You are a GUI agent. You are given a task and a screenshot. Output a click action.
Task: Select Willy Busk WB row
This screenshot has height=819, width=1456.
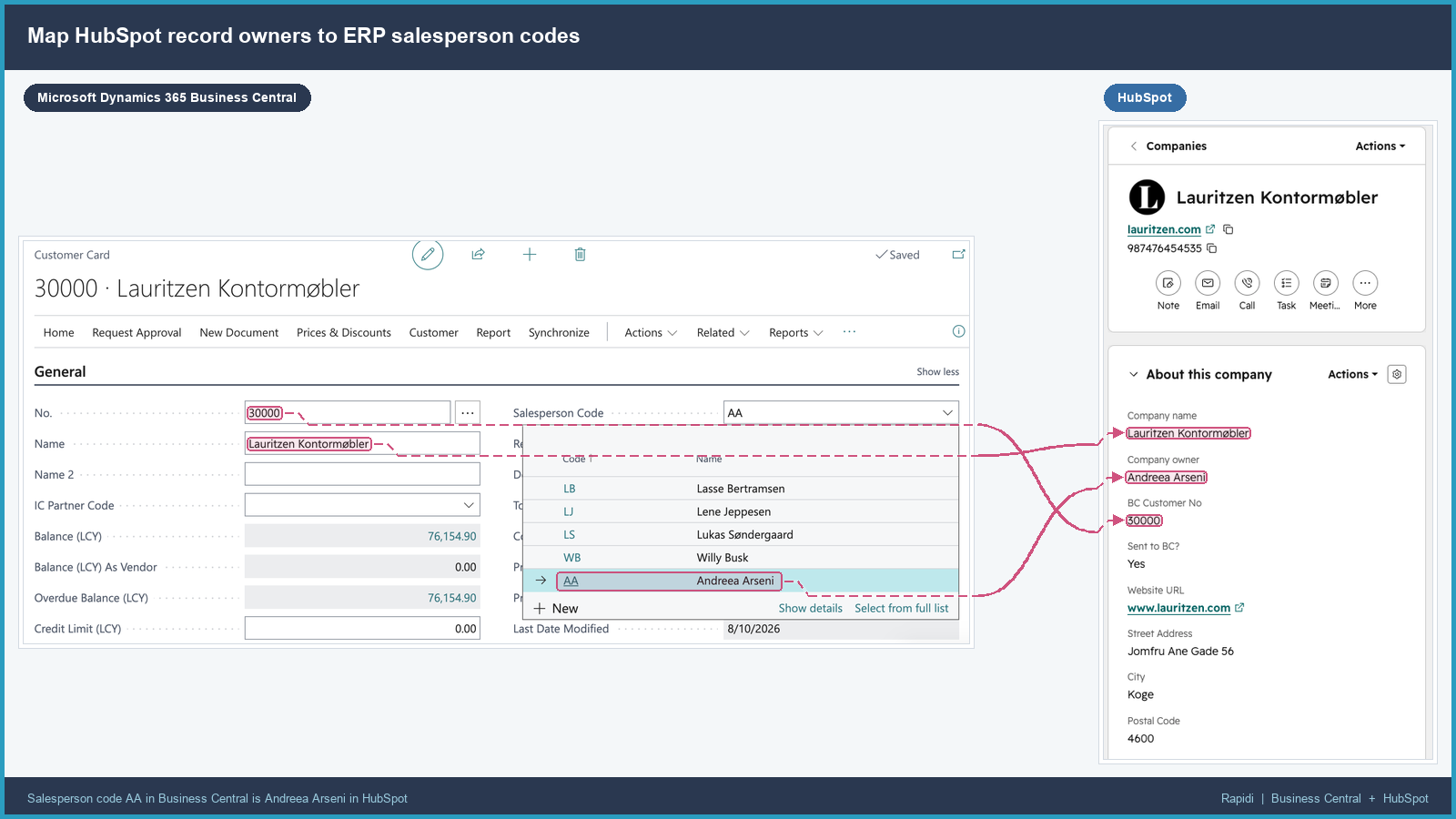[741, 557]
